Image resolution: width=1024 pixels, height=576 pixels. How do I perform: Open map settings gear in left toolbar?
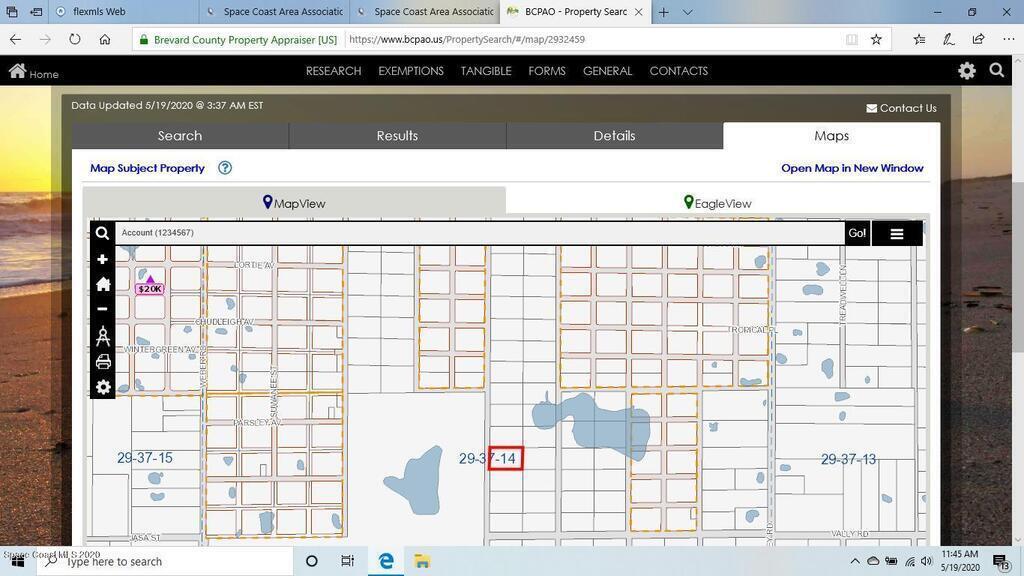[x=102, y=387]
